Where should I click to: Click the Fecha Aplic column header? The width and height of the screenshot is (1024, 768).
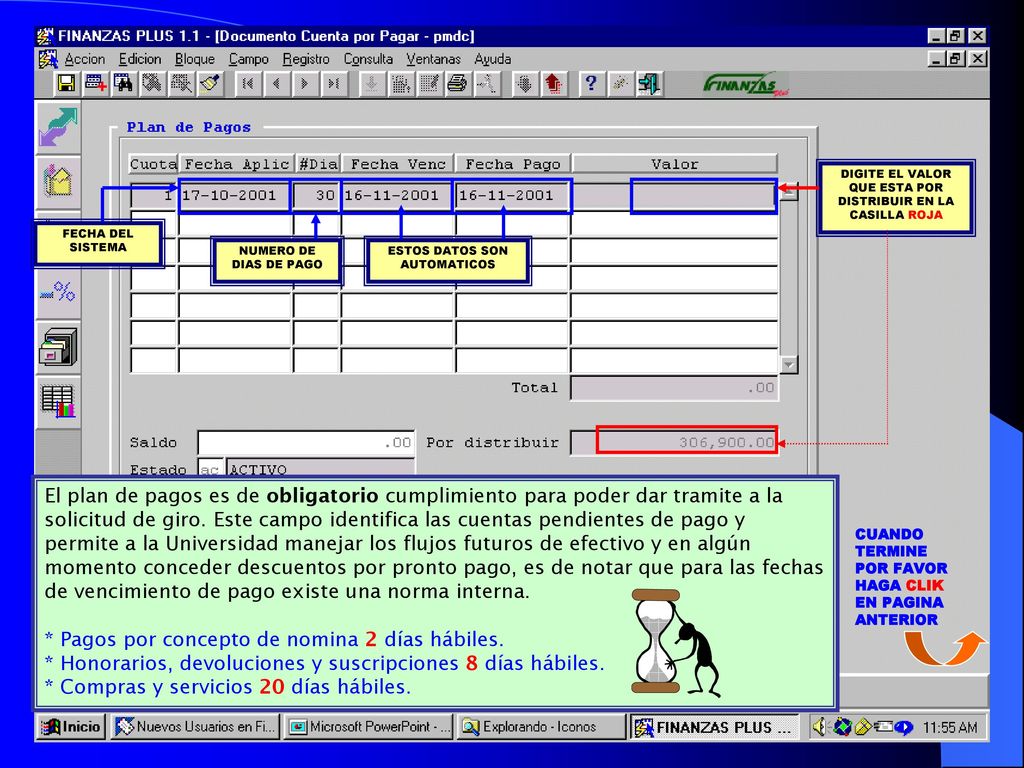(236, 164)
